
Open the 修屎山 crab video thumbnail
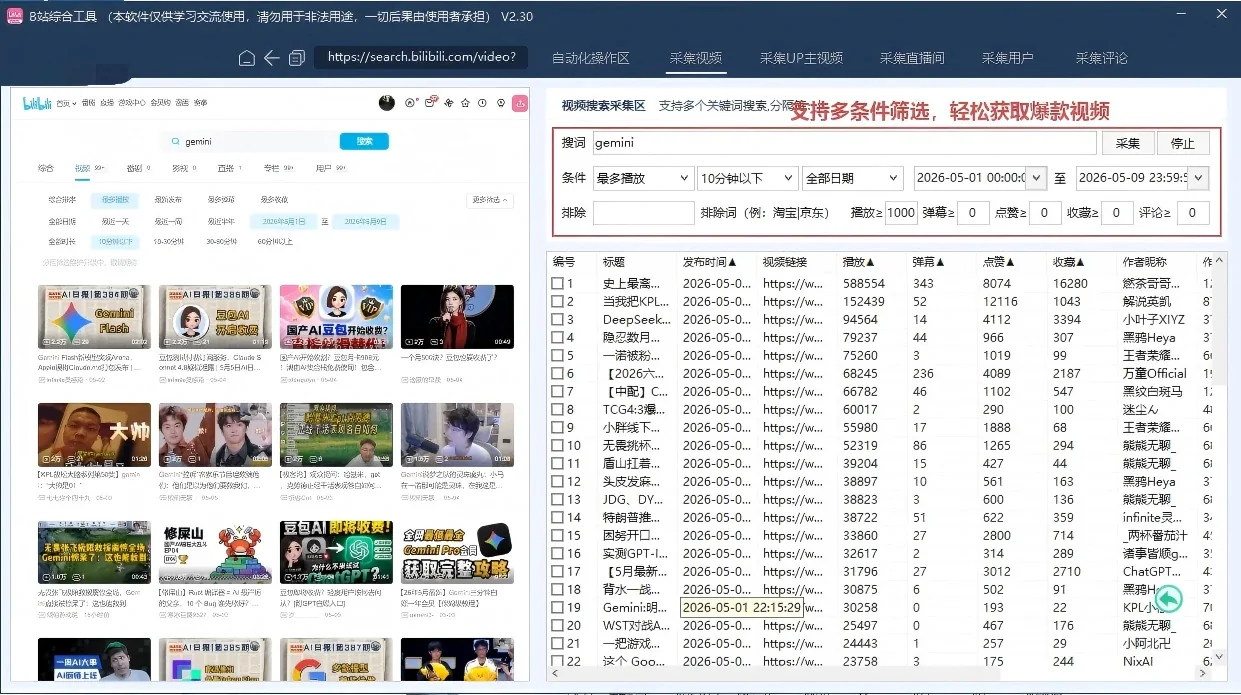click(215, 552)
